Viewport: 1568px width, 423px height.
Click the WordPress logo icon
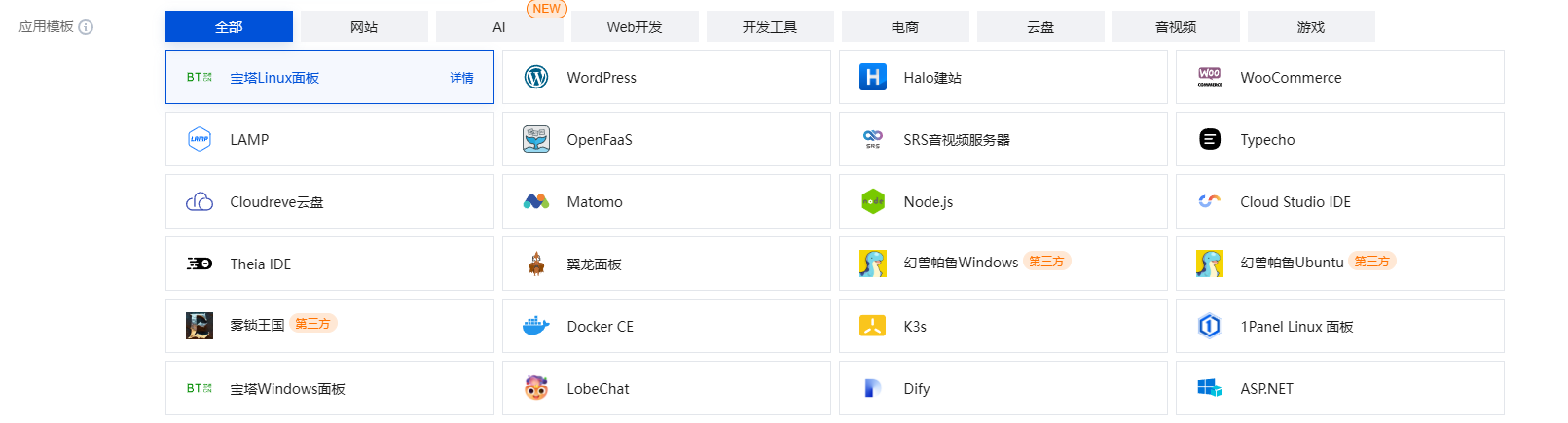pyautogui.click(x=536, y=77)
